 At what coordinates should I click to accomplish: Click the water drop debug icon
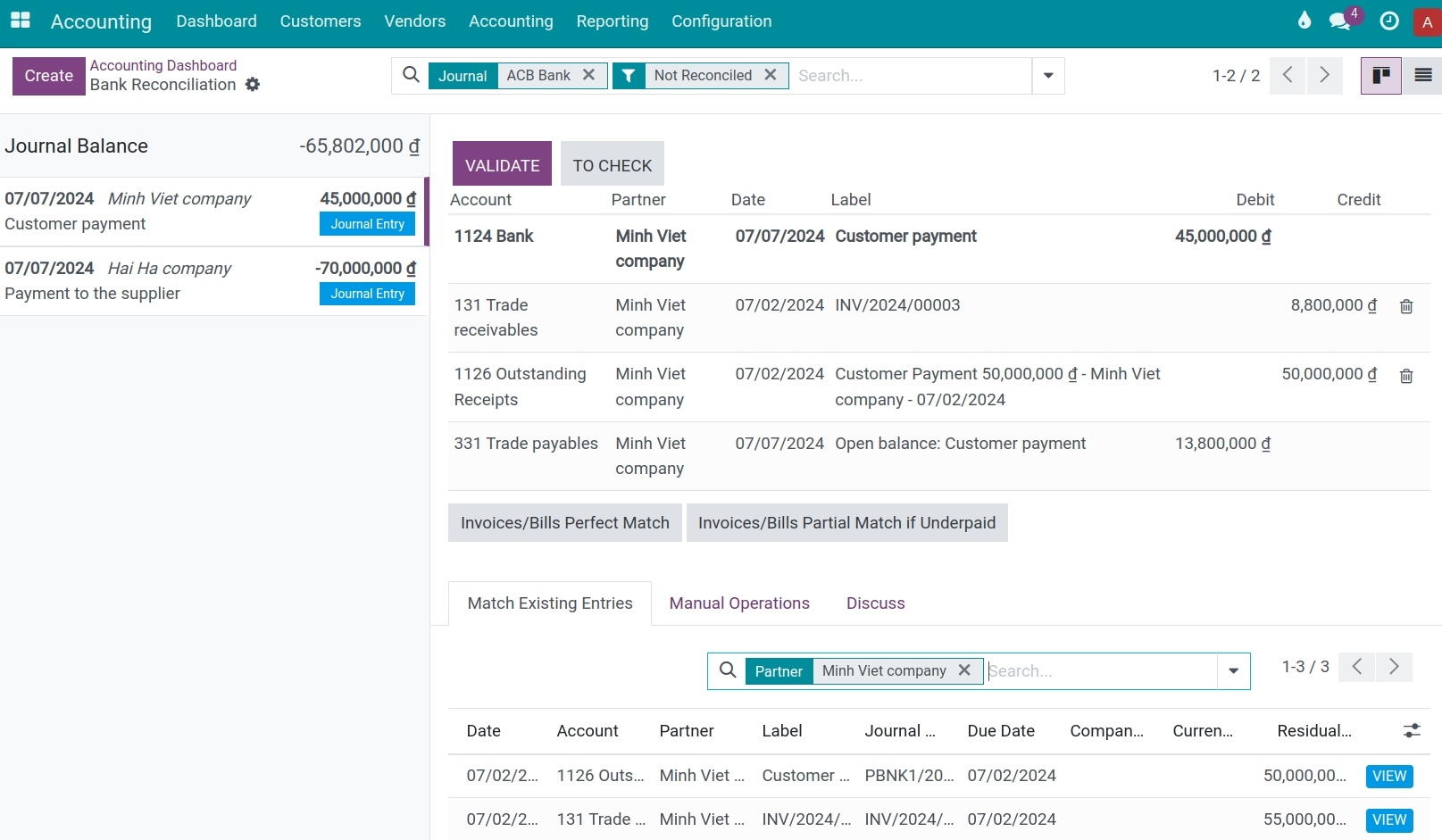(1304, 21)
